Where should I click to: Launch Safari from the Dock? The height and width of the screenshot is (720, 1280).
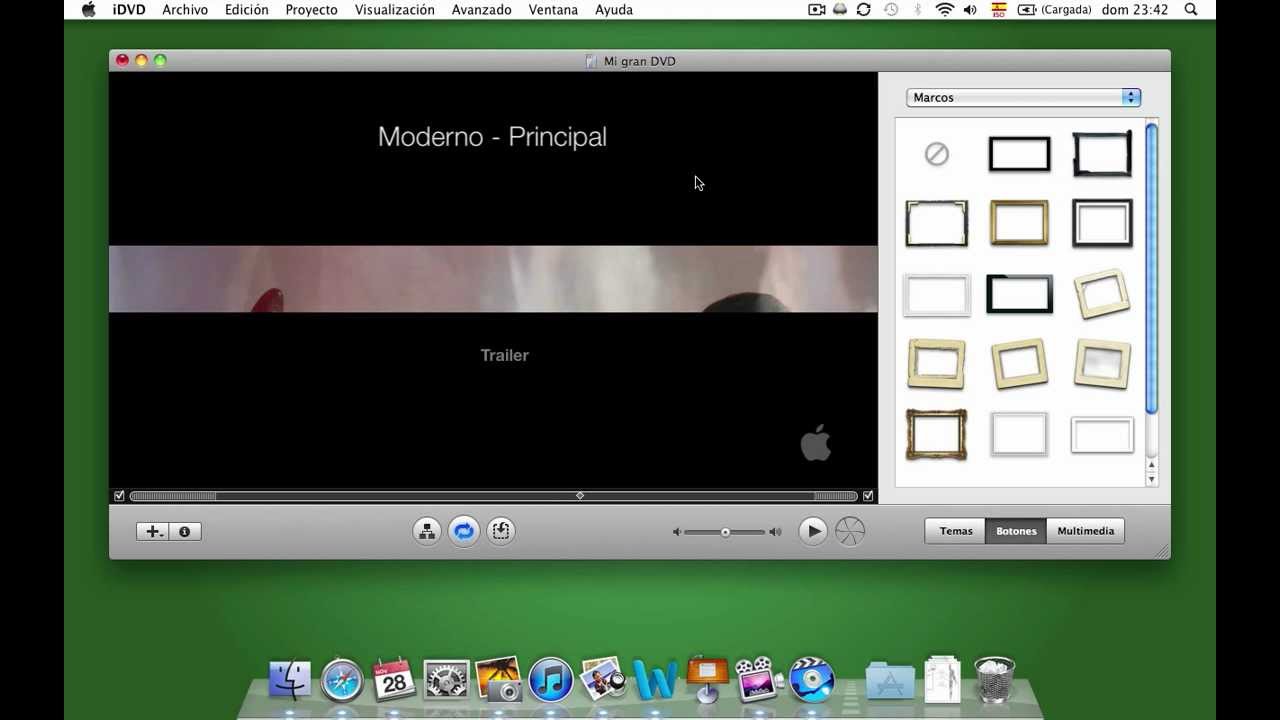(x=342, y=680)
